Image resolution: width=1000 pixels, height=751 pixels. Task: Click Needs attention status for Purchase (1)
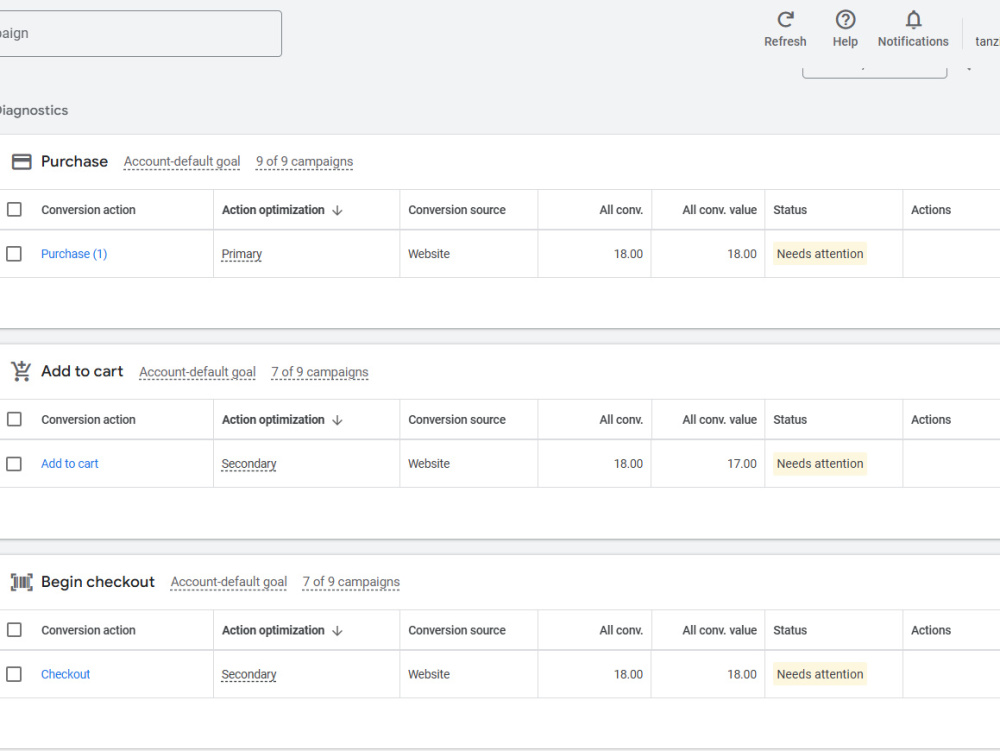[x=820, y=254]
